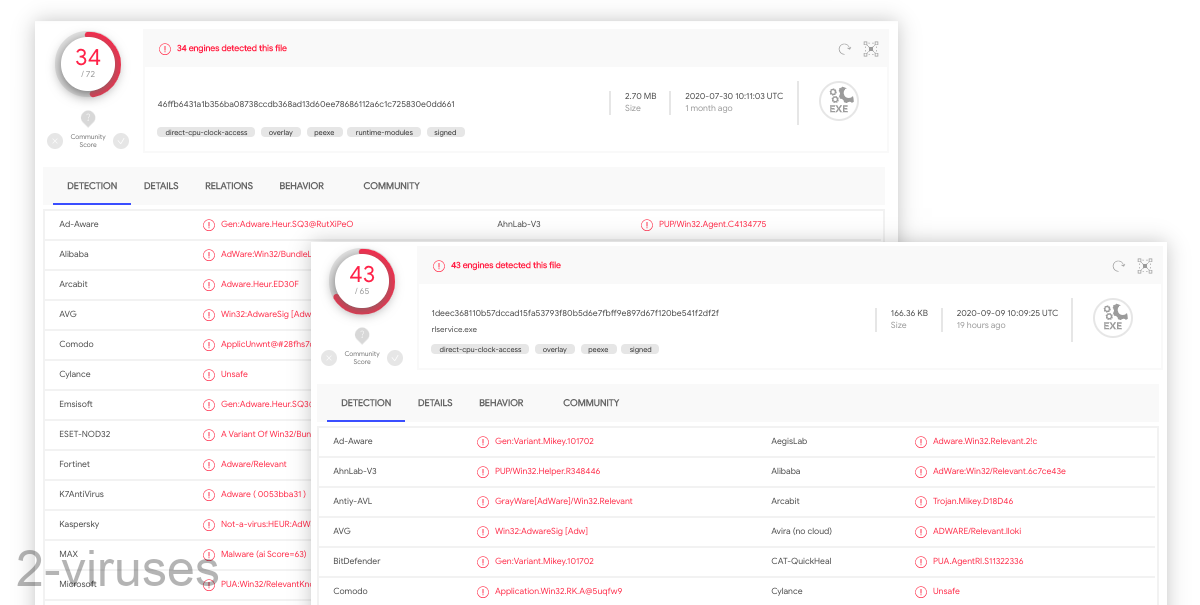Click the 'Unsafe' result in the 43-detection report

(946, 591)
